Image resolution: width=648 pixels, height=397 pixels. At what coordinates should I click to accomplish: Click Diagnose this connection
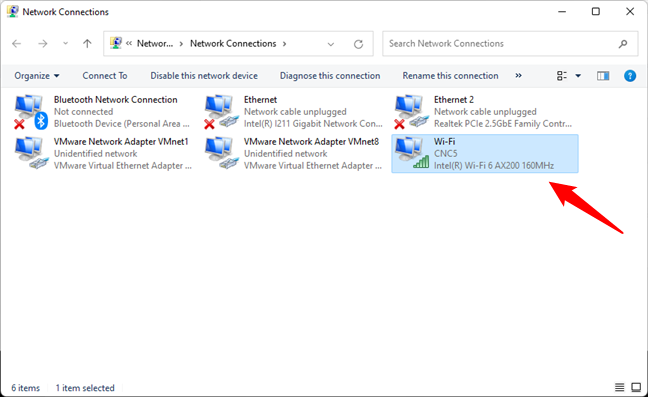coord(330,76)
